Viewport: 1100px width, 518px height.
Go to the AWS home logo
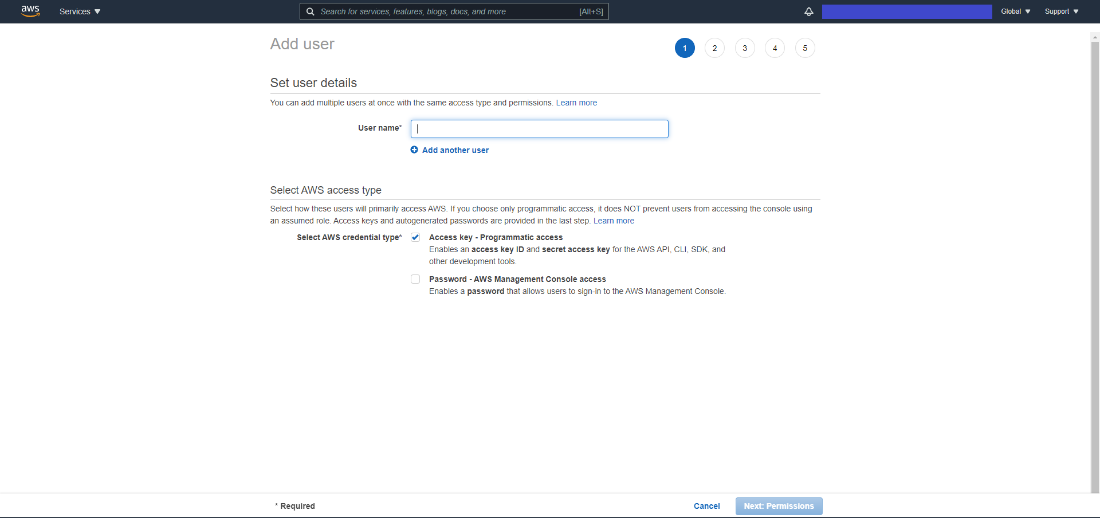click(x=30, y=11)
